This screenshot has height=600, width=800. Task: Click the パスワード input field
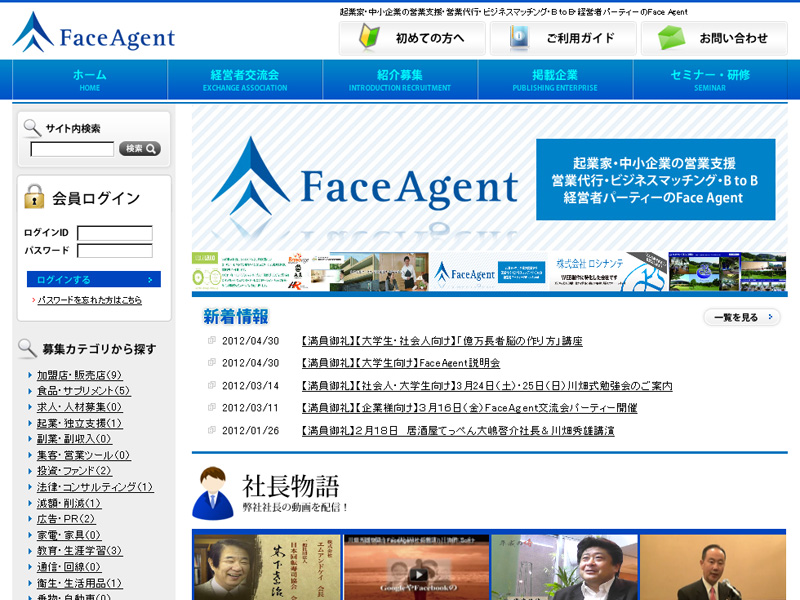coord(115,251)
